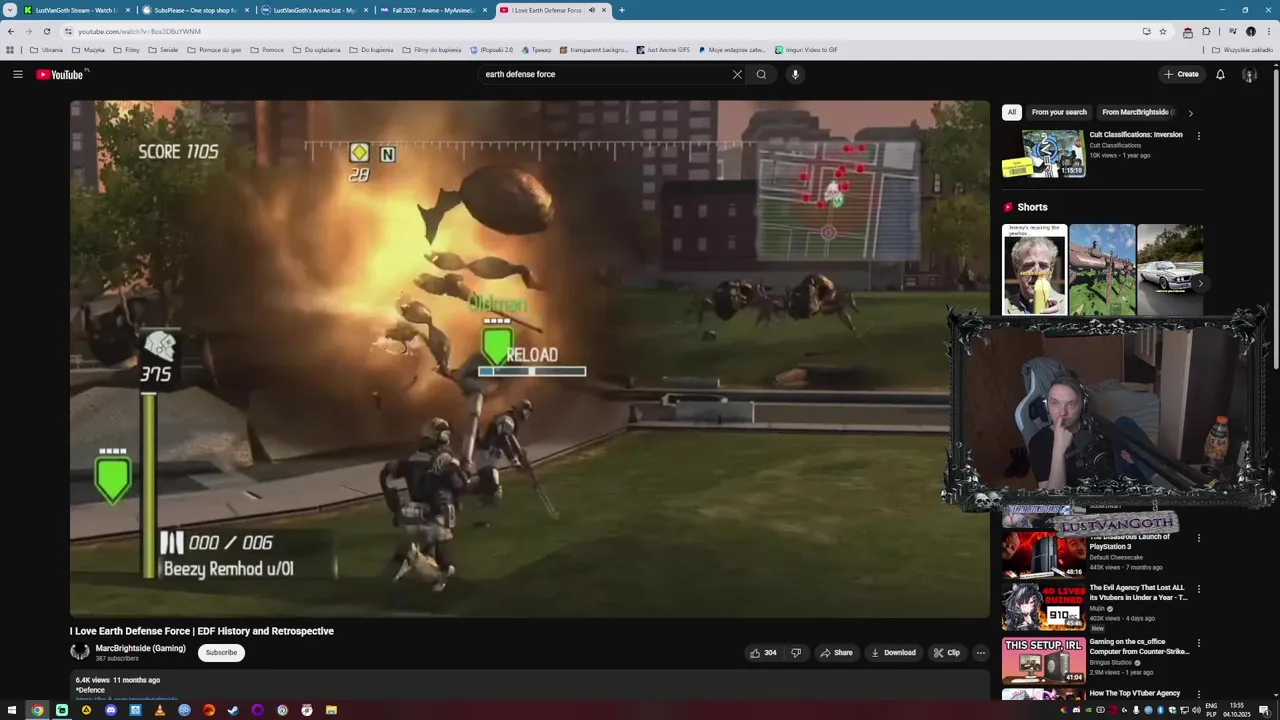Open the Cult Classifications: Inversion thumbnail
1280x720 pixels.
[1043, 153]
